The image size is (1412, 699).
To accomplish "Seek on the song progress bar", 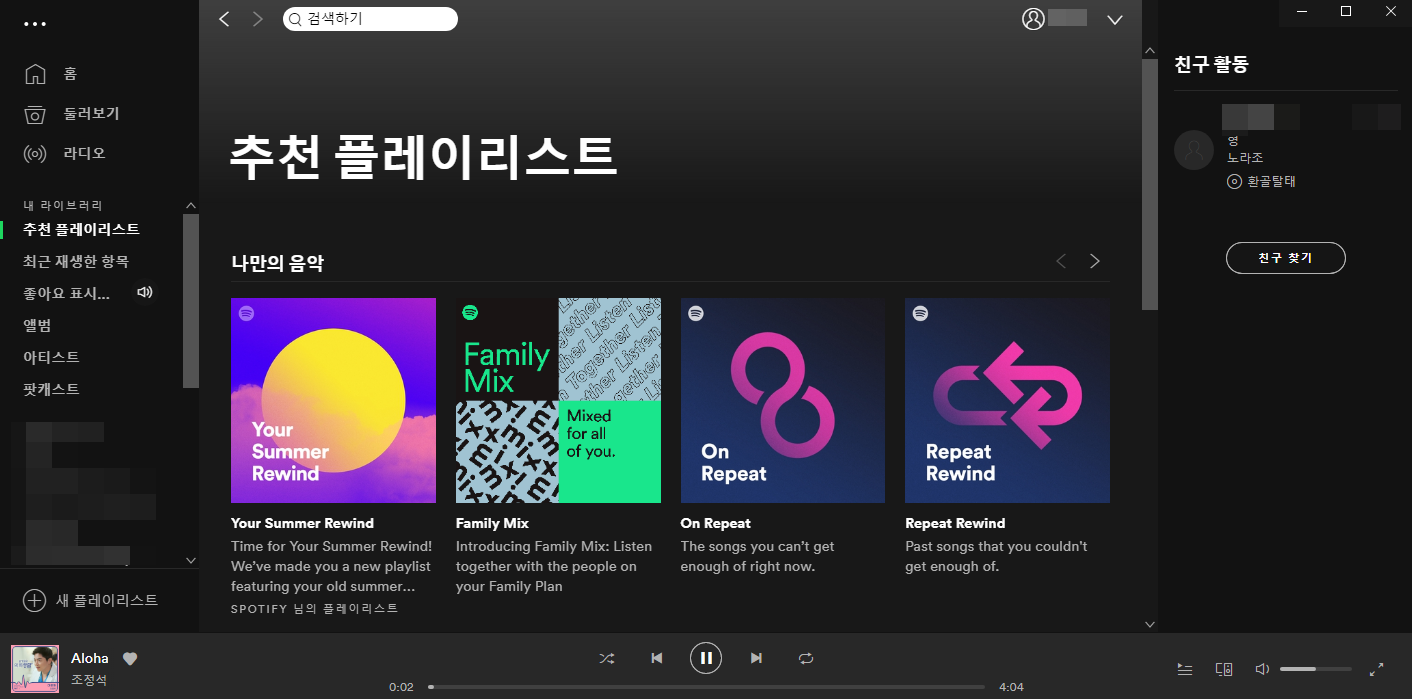I will 706,687.
